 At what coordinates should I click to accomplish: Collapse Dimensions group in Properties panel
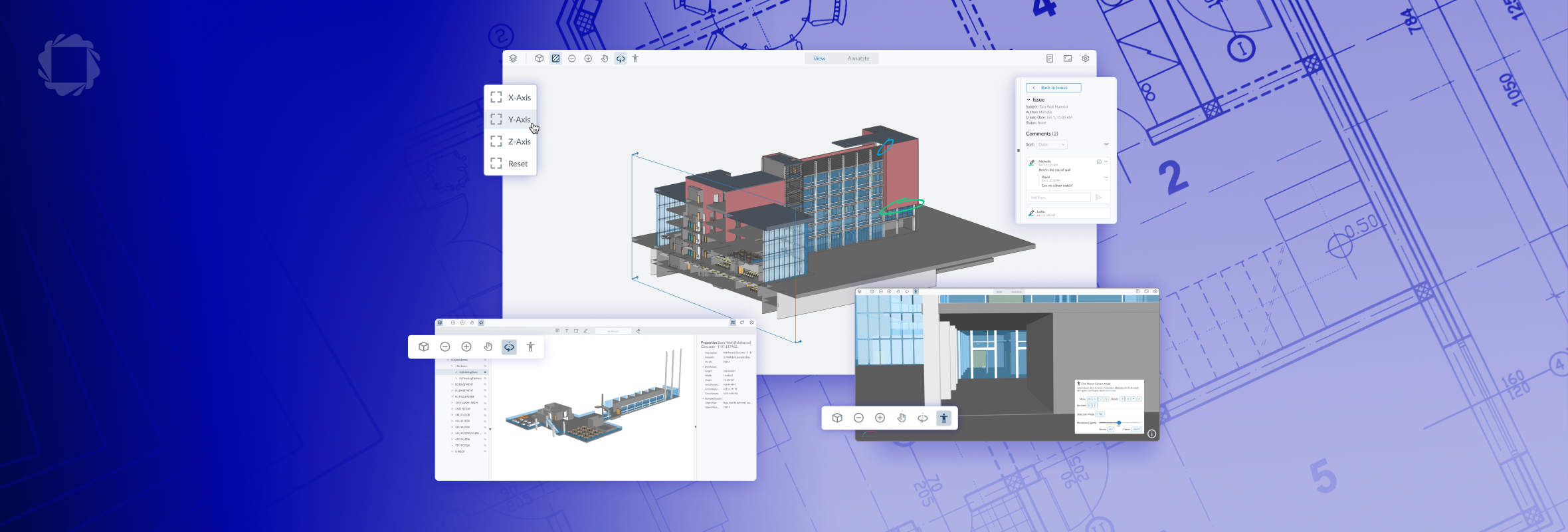[703, 367]
